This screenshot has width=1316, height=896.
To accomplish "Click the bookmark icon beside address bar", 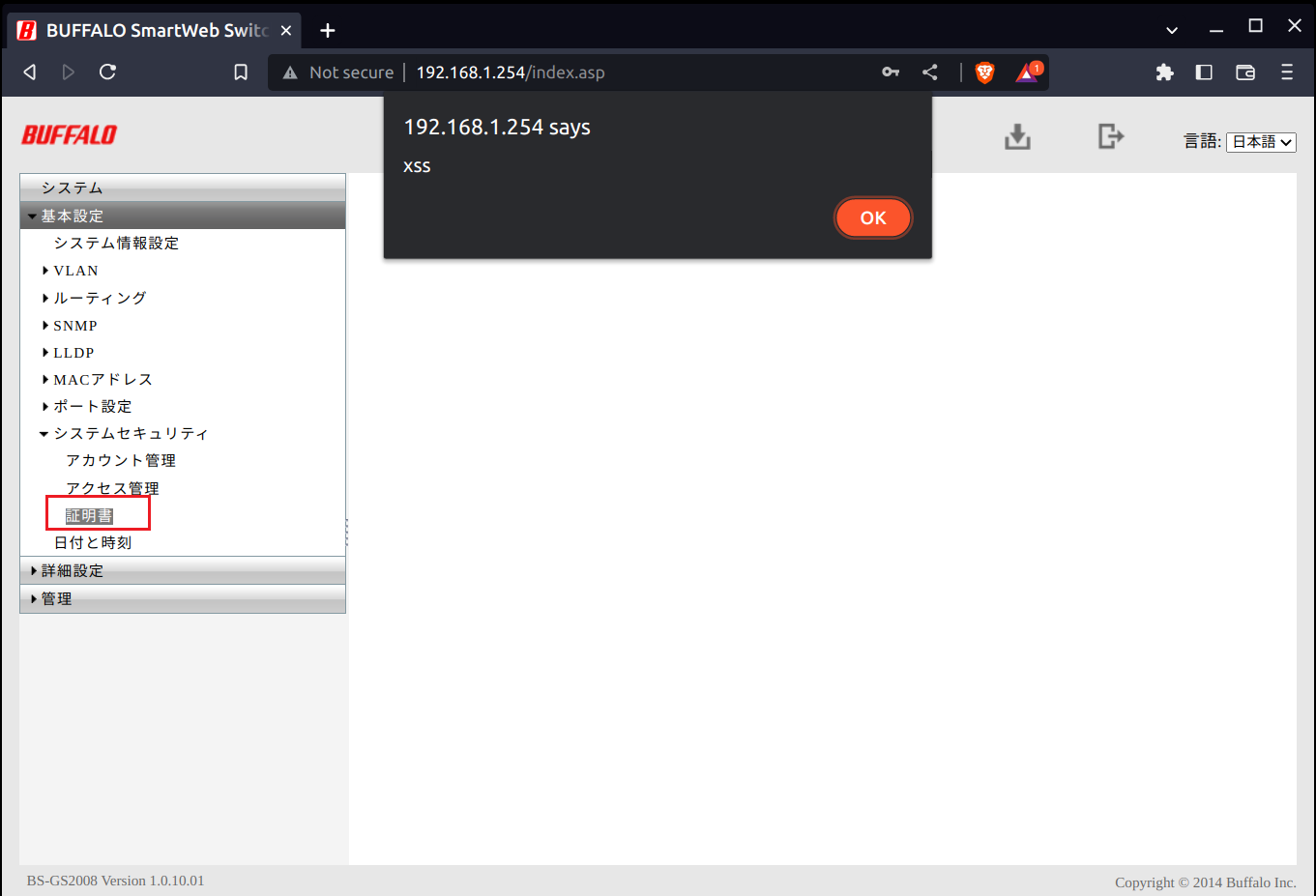I will point(241,72).
